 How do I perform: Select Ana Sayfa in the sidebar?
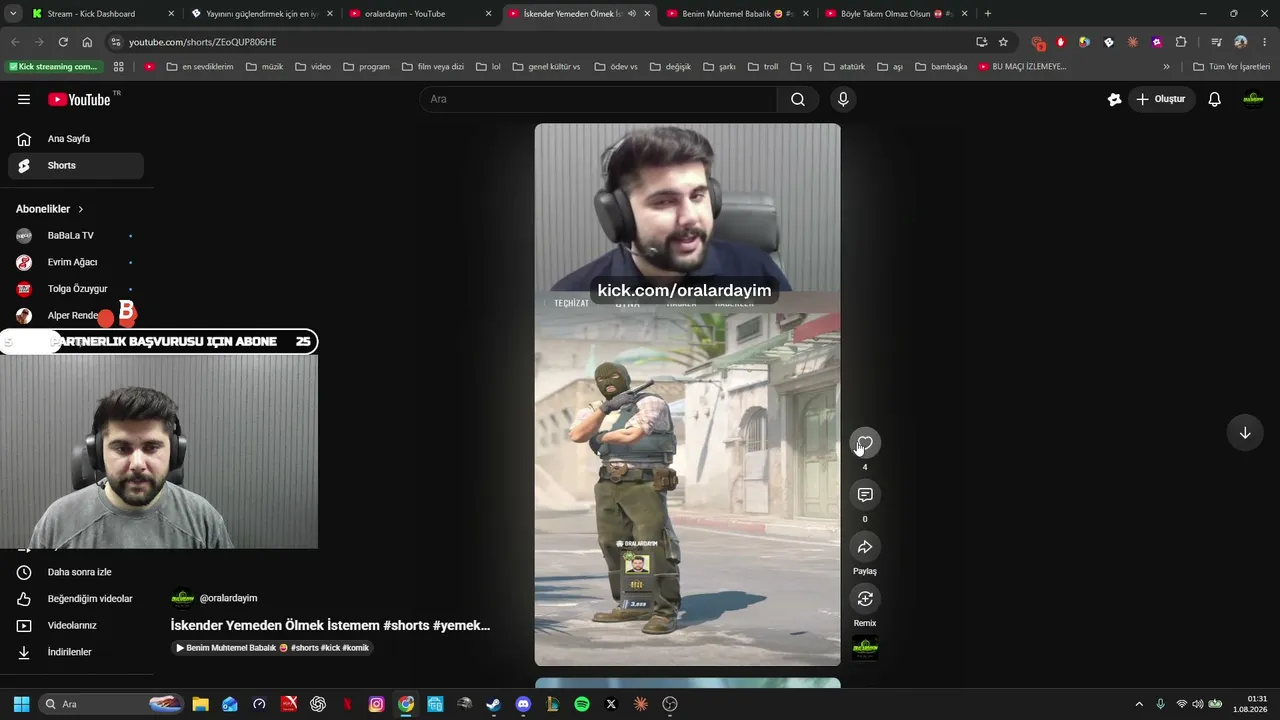pyautogui.click(x=76, y=139)
